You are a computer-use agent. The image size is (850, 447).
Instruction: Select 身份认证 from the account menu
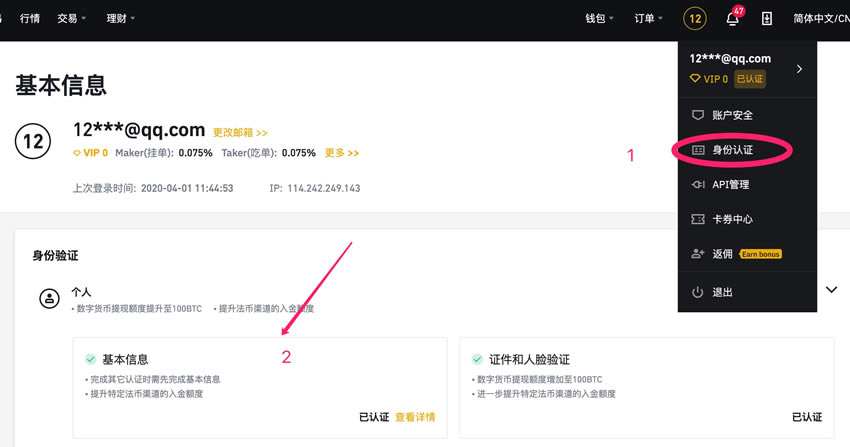pyautogui.click(x=732, y=150)
